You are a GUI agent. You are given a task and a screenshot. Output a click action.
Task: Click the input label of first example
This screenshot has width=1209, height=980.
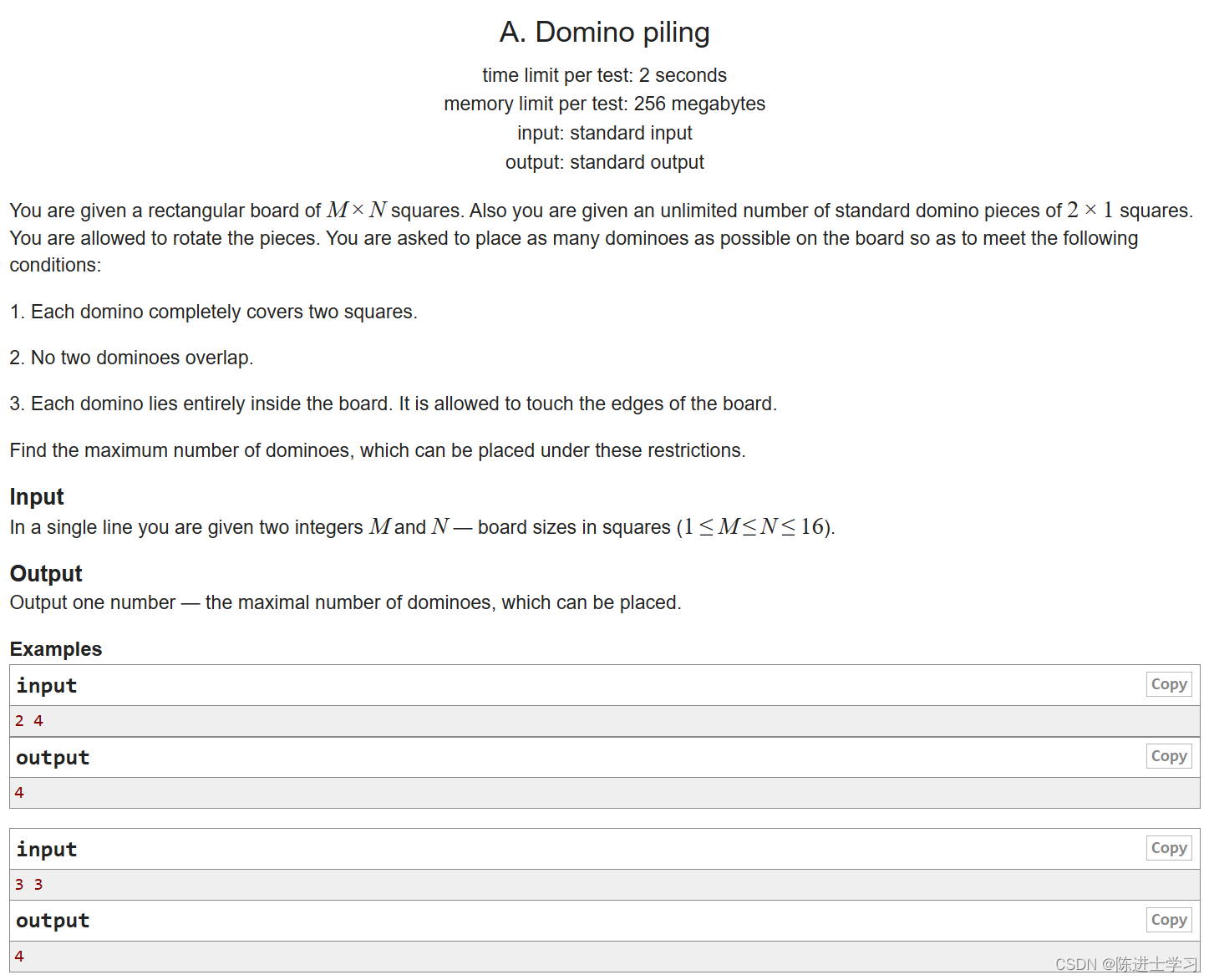click(46, 685)
